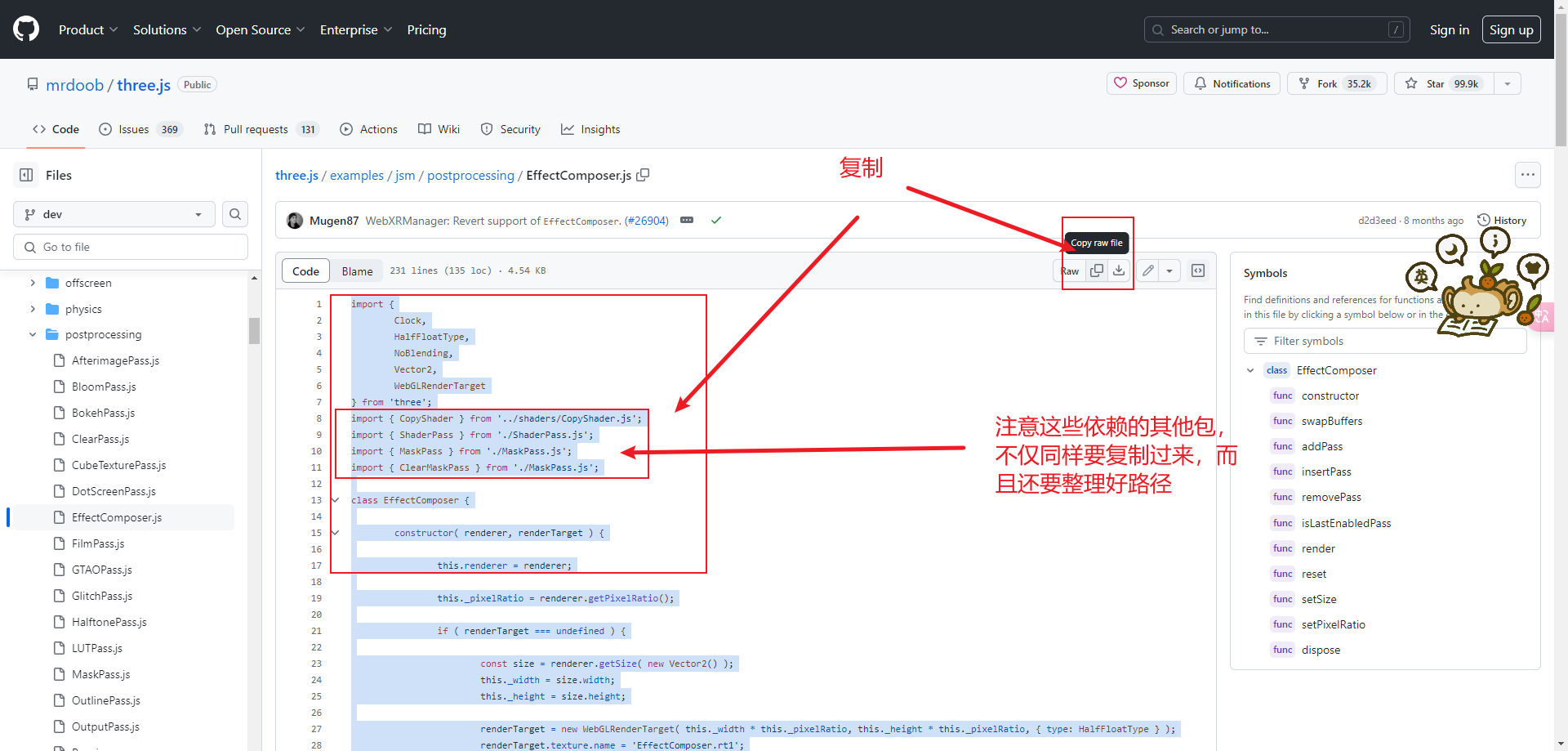Image resolution: width=1568 pixels, height=751 pixels.
Task: Open commit link #26904
Action: [x=646, y=221]
